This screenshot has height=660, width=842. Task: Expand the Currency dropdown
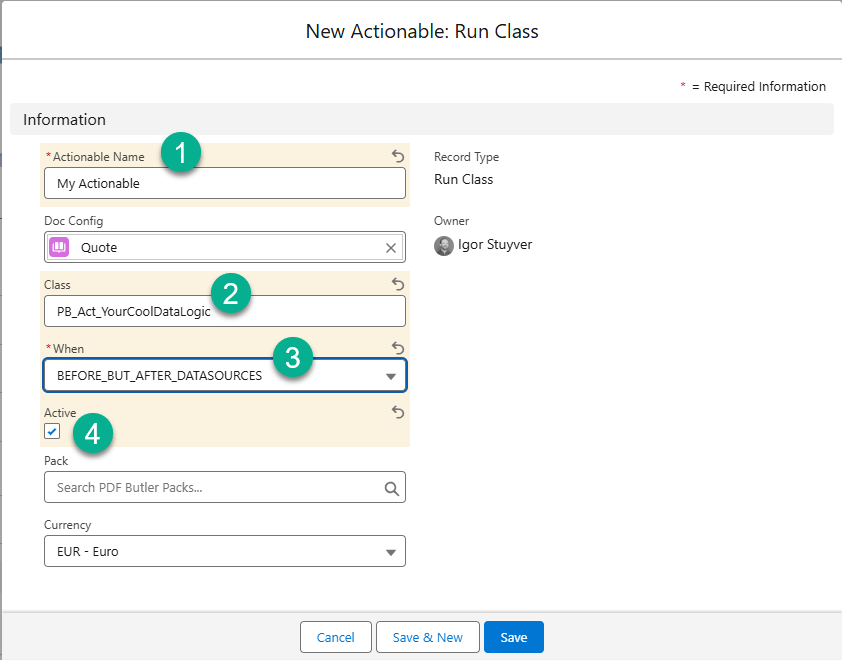[x=224, y=551]
